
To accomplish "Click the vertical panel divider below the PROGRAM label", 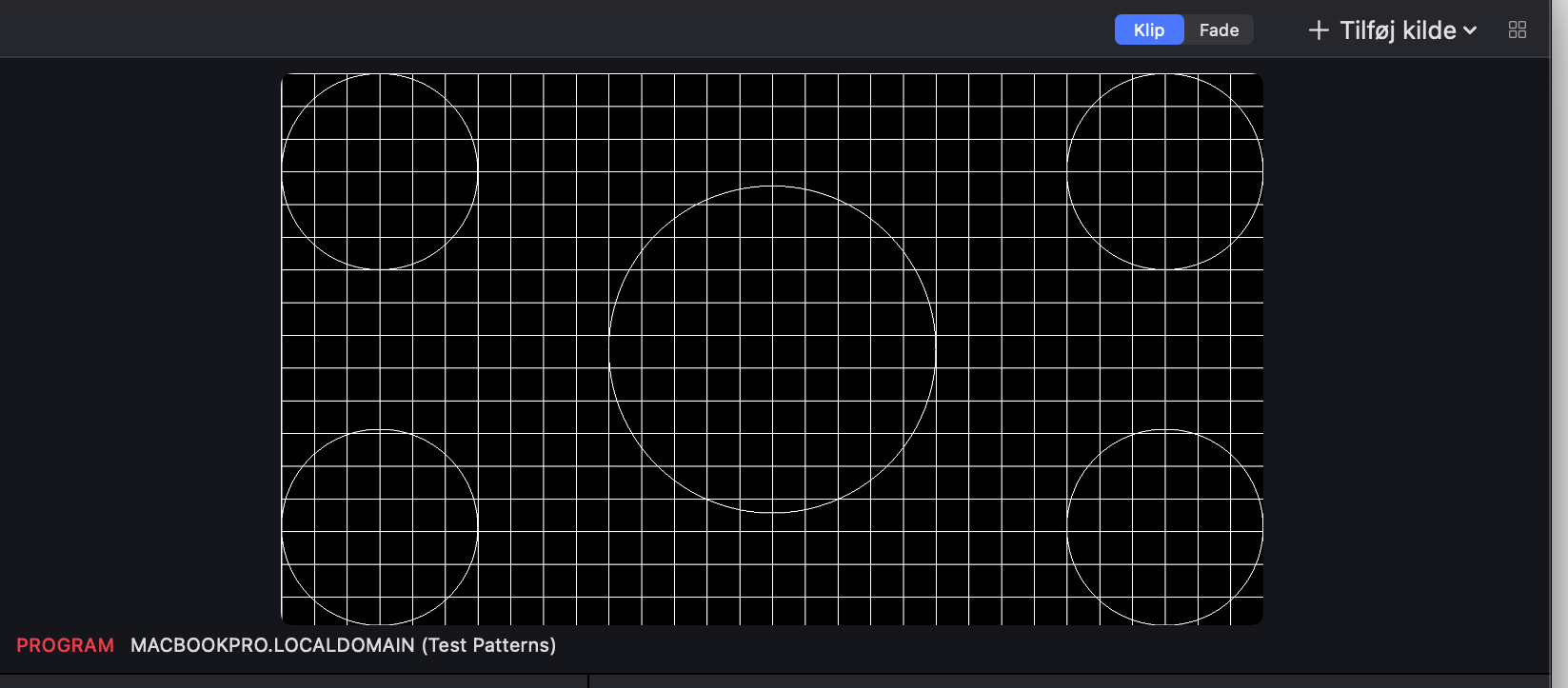I will point(588,681).
